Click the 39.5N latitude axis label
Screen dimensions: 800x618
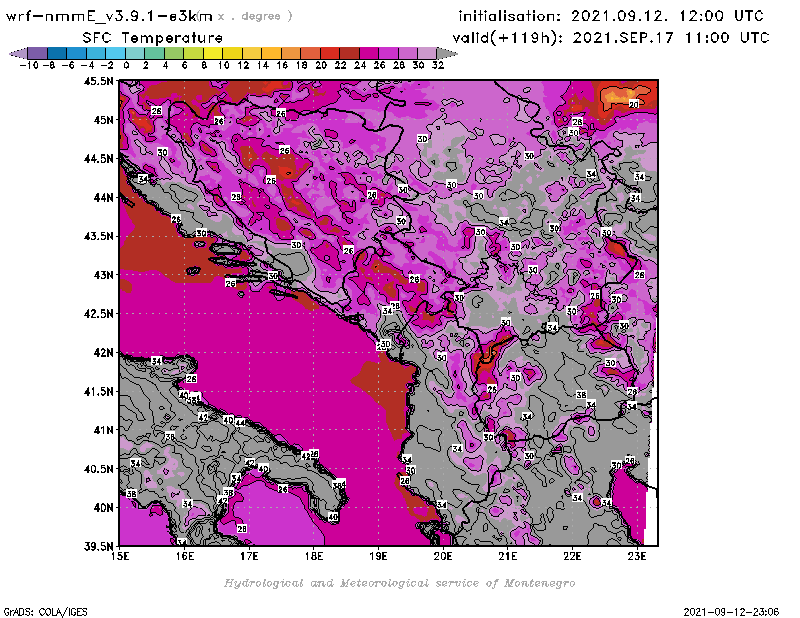[x=98, y=546]
